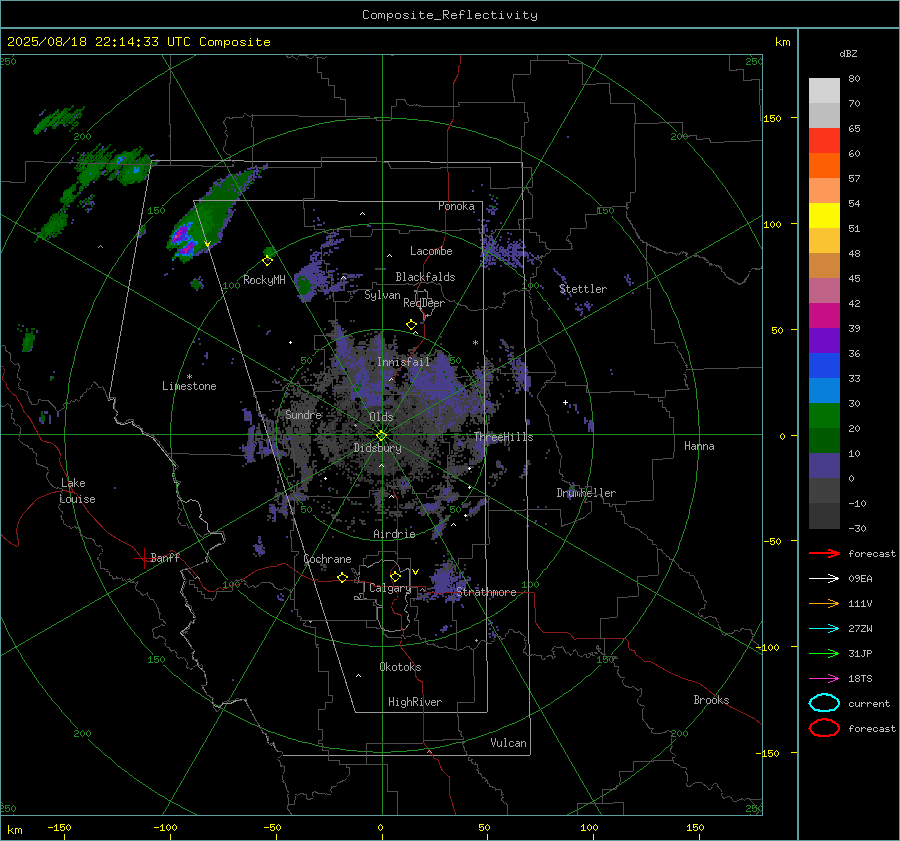Click the Strathmore town label
This screenshot has height=841, width=900.
486,592
